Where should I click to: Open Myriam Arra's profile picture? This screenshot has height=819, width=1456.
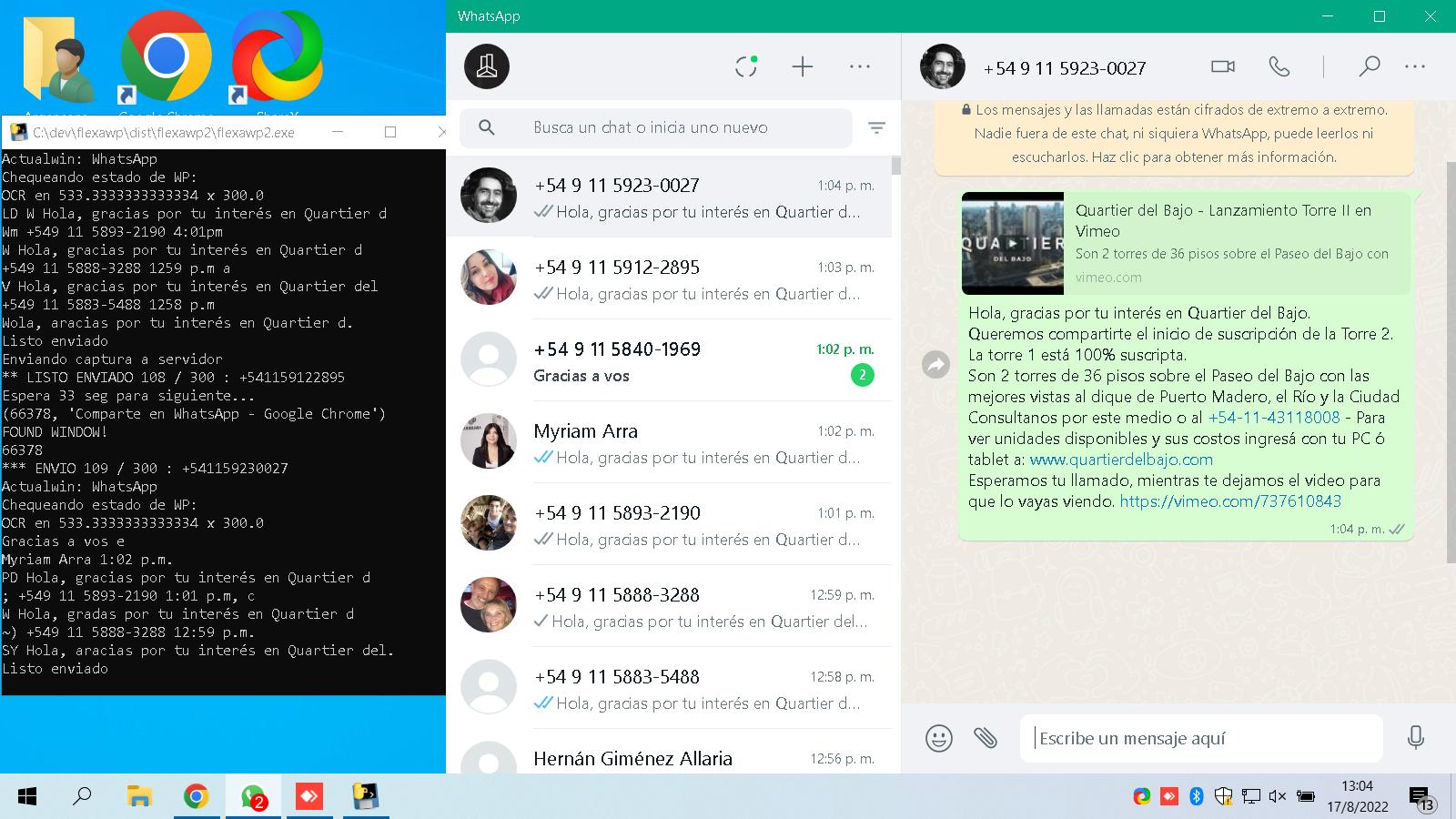tap(489, 441)
